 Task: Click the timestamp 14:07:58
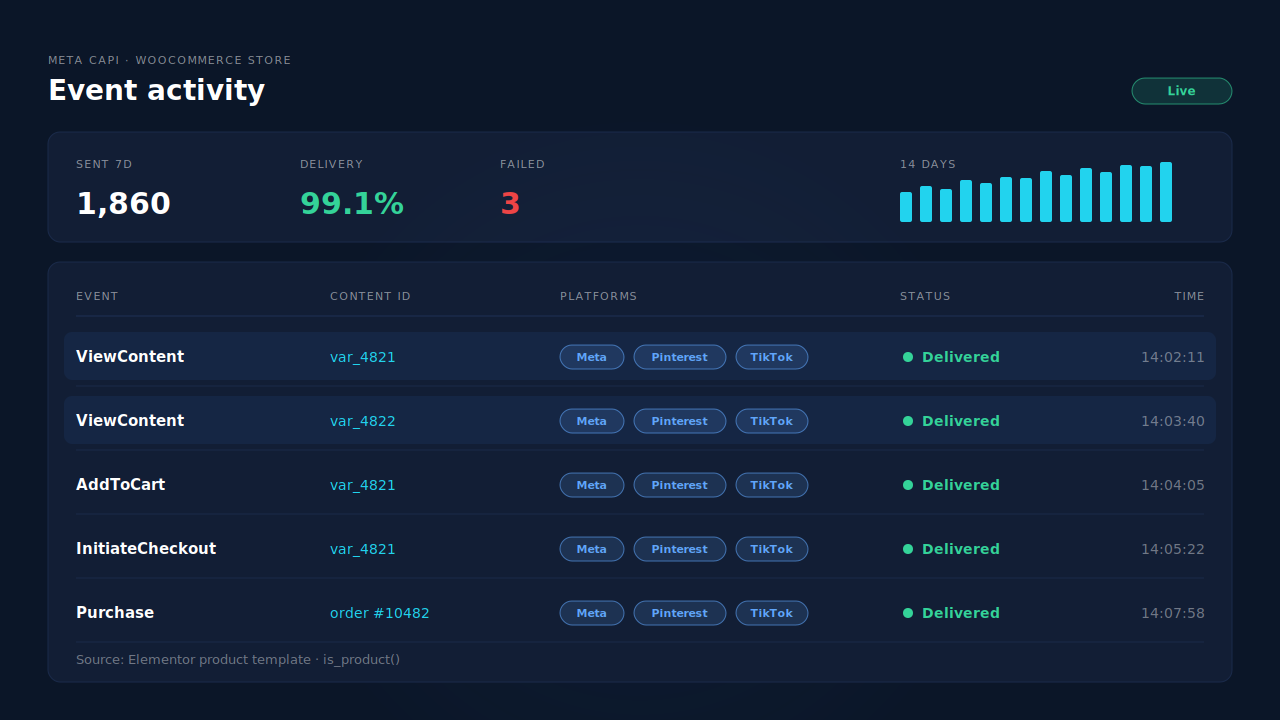click(x=1173, y=613)
